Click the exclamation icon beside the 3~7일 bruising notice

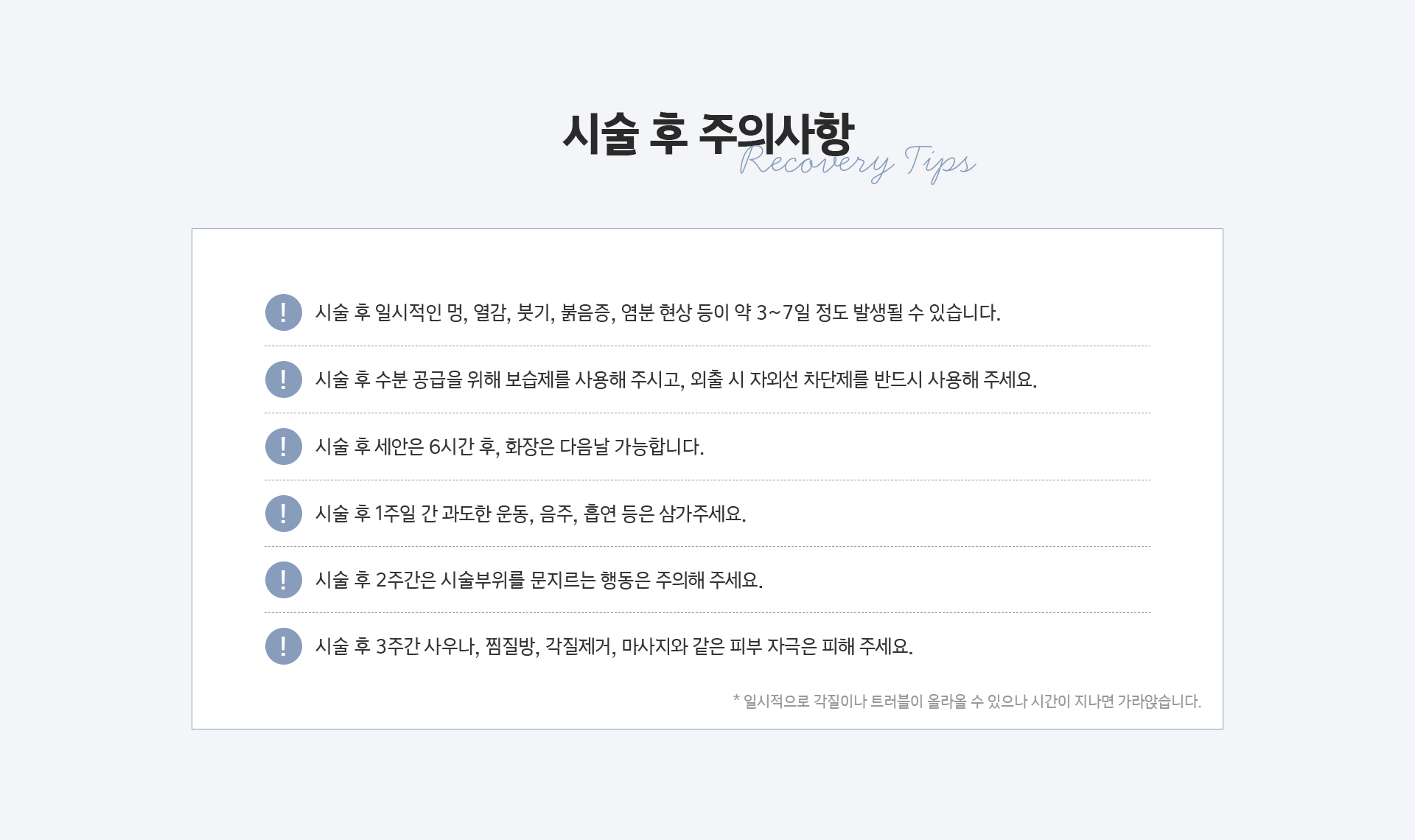click(284, 312)
